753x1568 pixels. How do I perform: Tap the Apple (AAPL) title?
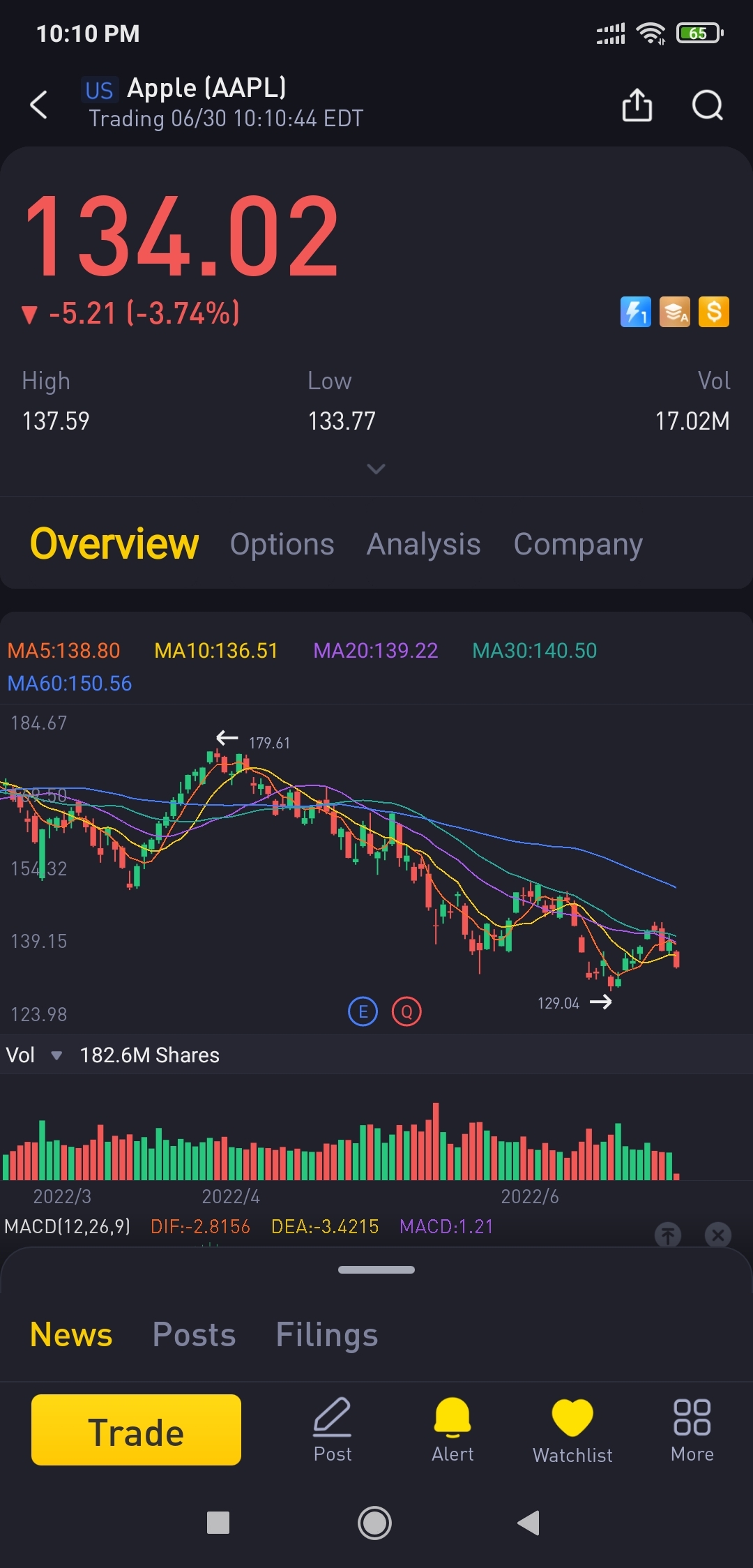pyautogui.click(x=206, y=89)
